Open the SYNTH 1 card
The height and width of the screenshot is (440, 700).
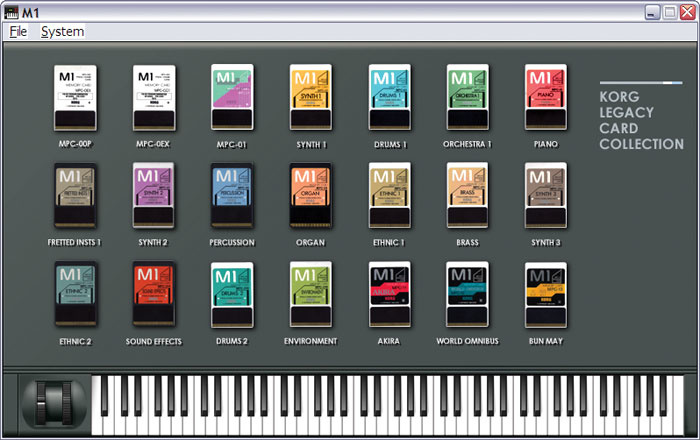point(310,98)
